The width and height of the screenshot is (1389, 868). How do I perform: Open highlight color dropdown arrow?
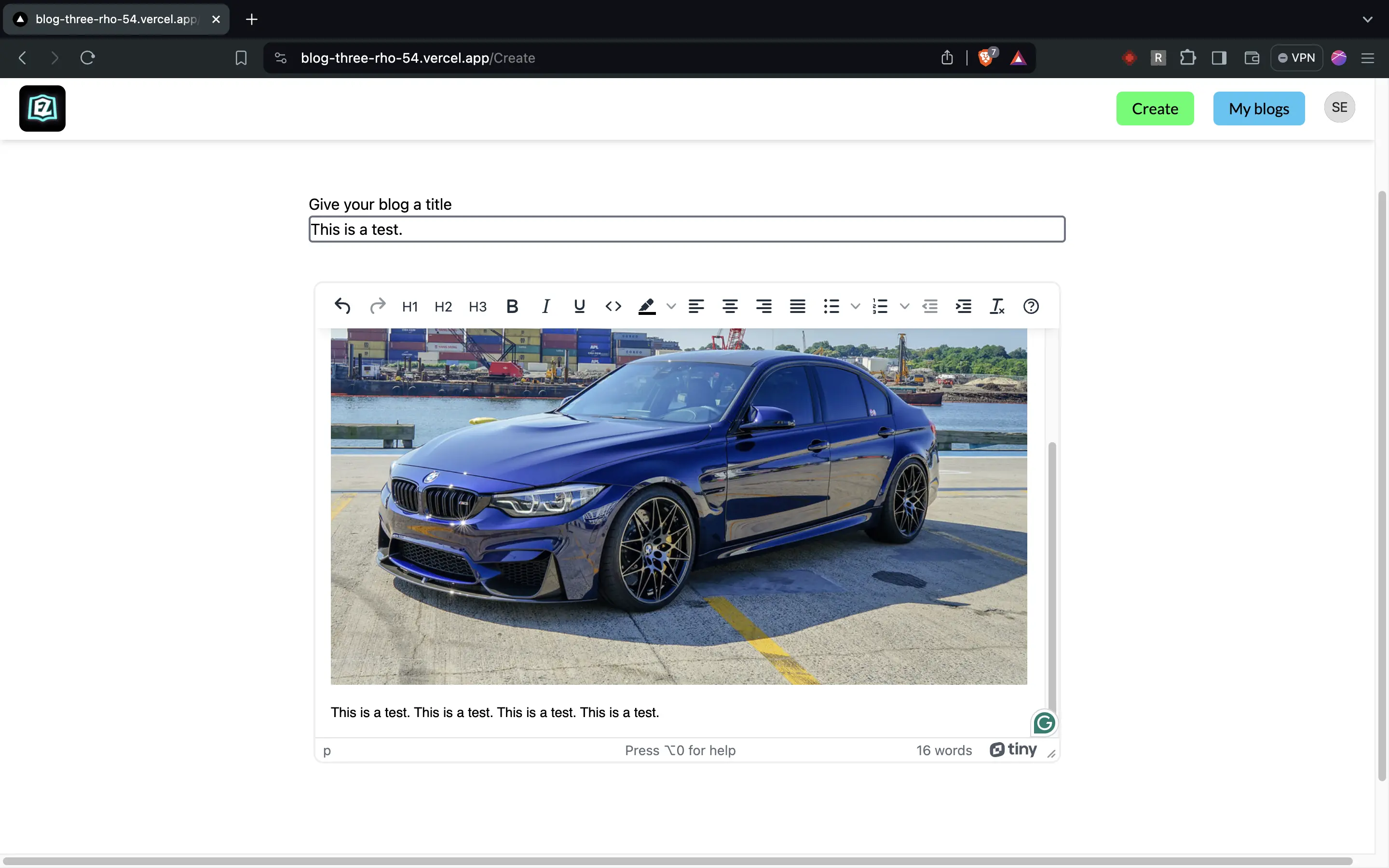click(671, 307)
